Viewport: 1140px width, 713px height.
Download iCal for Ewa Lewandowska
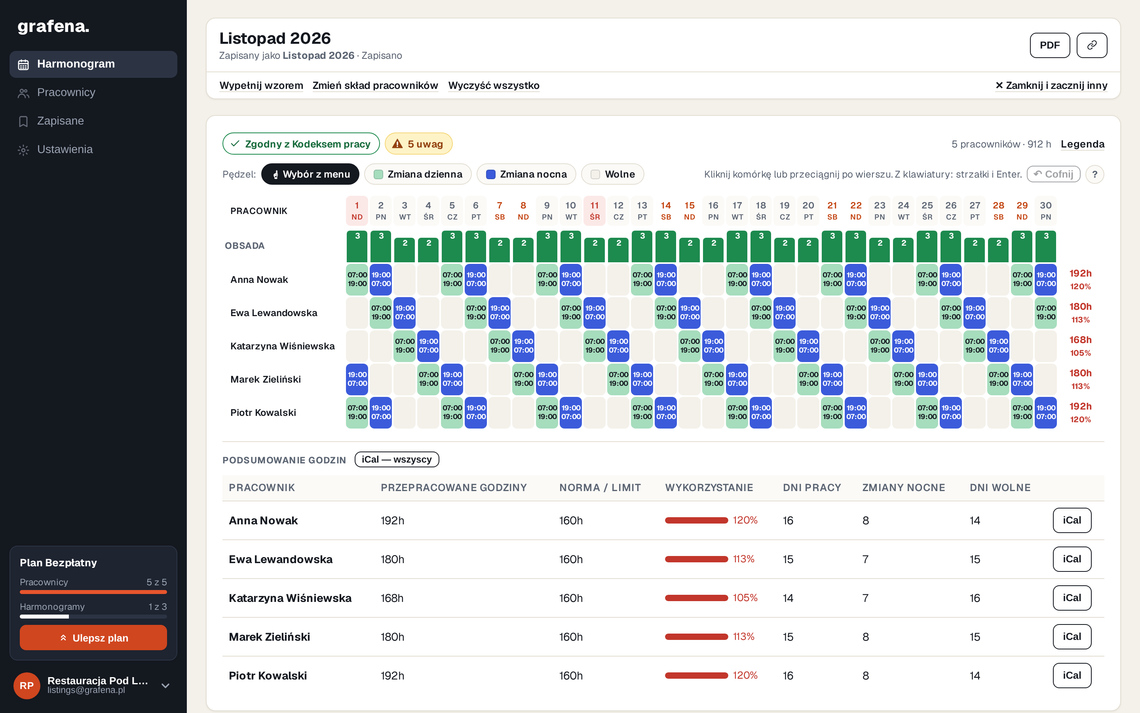(1072, 559)
